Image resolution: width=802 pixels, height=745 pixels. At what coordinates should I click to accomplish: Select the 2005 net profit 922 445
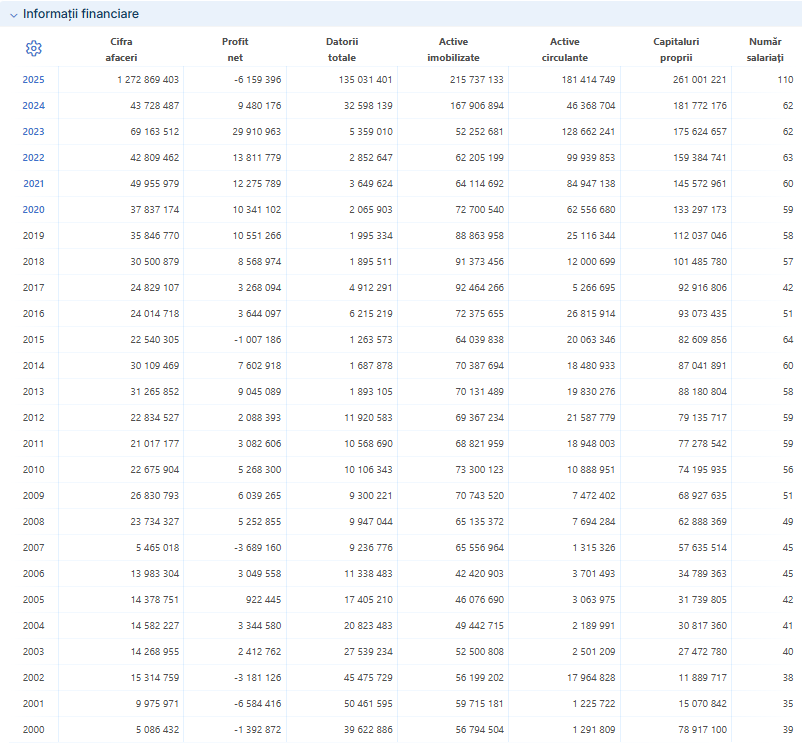point(263,600)
